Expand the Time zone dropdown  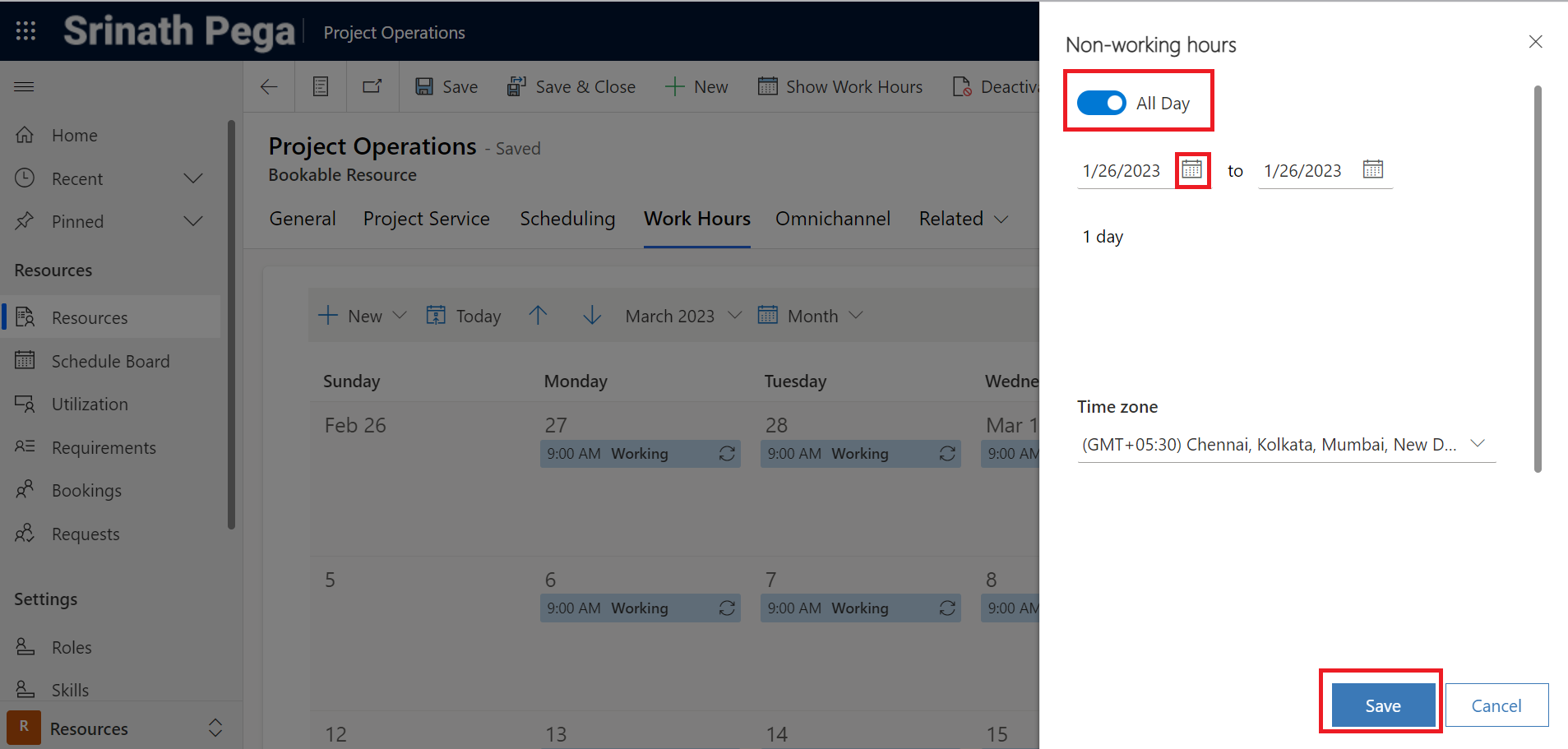(1477, 444)
